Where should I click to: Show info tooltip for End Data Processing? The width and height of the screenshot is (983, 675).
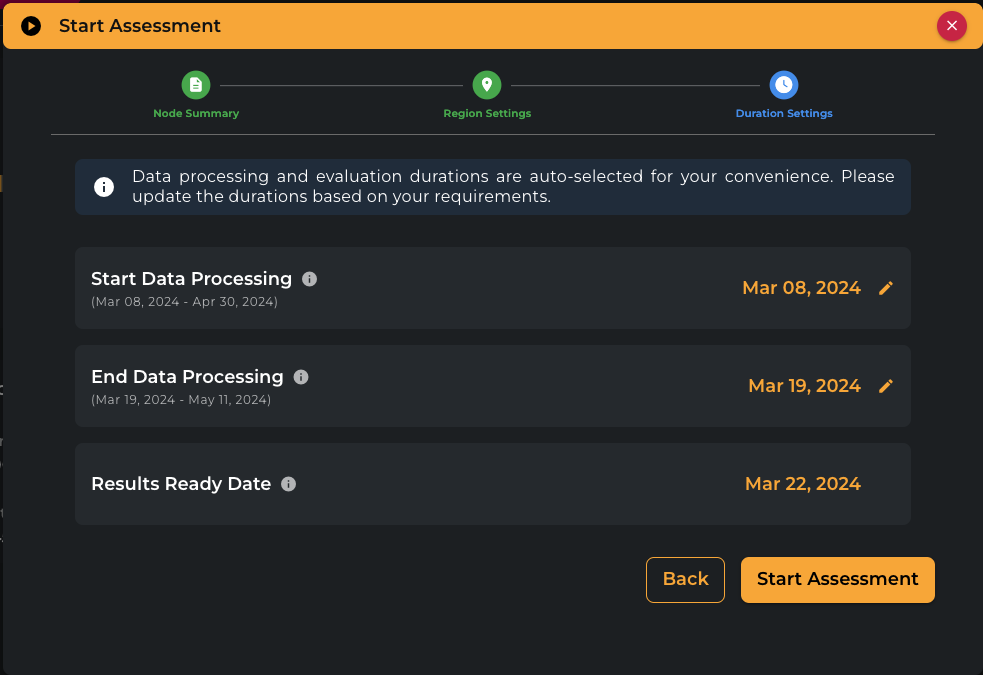(x=301, y=377)
